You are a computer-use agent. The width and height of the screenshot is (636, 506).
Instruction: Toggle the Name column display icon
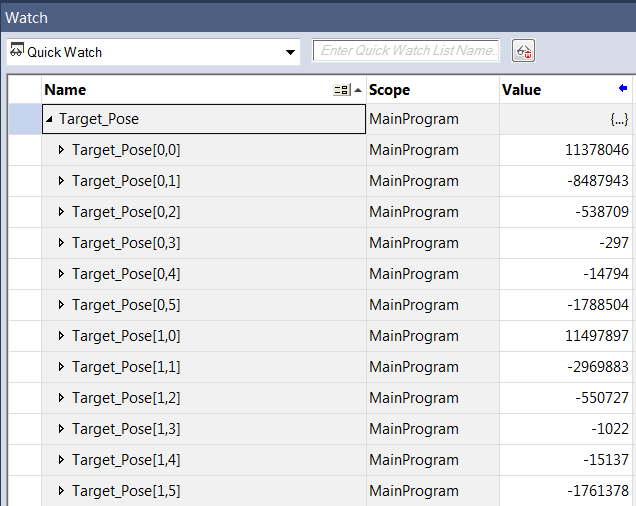[342, 90]
